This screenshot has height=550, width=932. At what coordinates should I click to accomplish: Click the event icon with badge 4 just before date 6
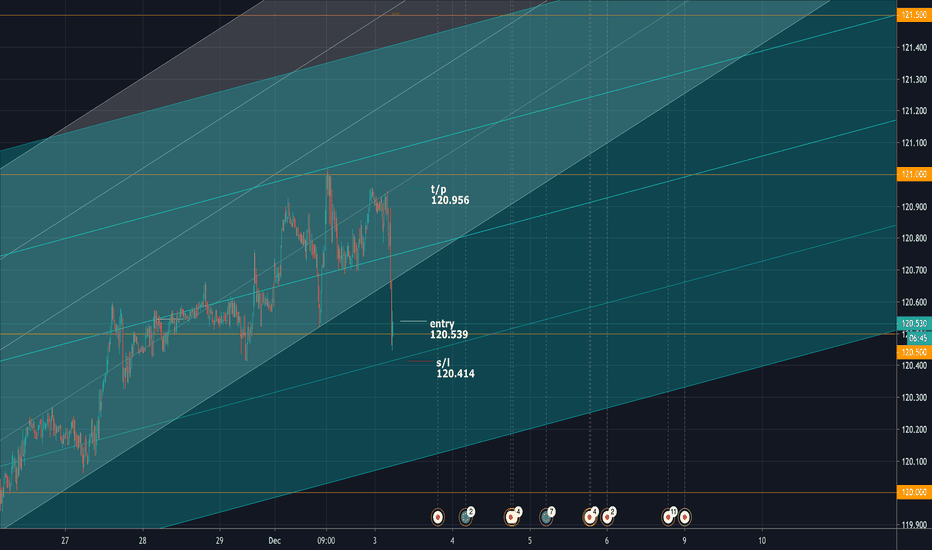(590, 517)
